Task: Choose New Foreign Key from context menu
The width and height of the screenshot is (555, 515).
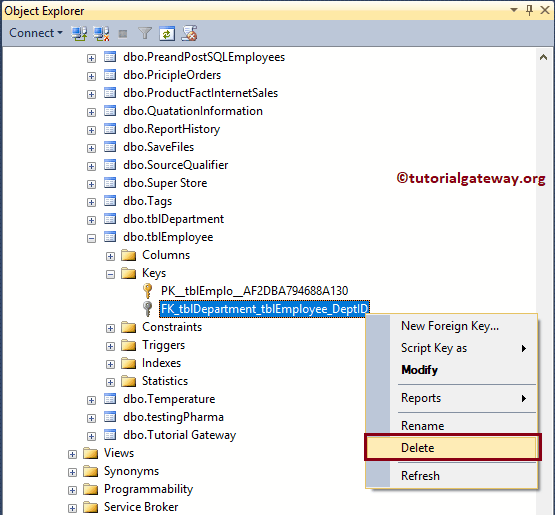Action: point(452,326)
